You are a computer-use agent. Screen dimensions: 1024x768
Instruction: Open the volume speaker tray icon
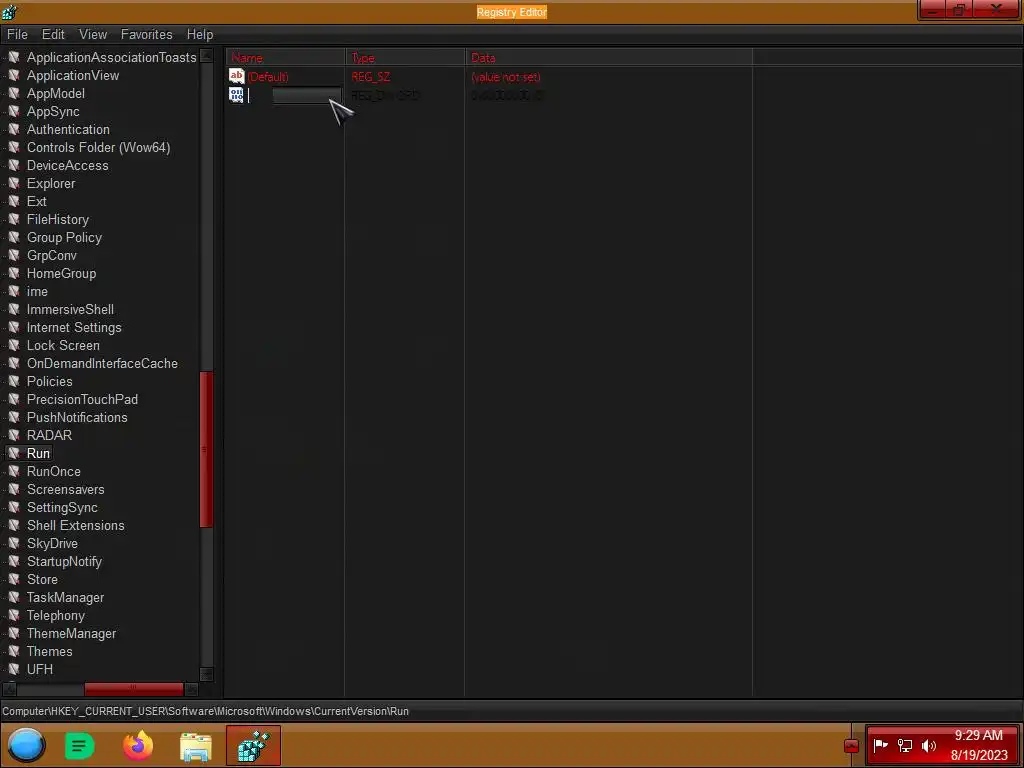(929, 745)
